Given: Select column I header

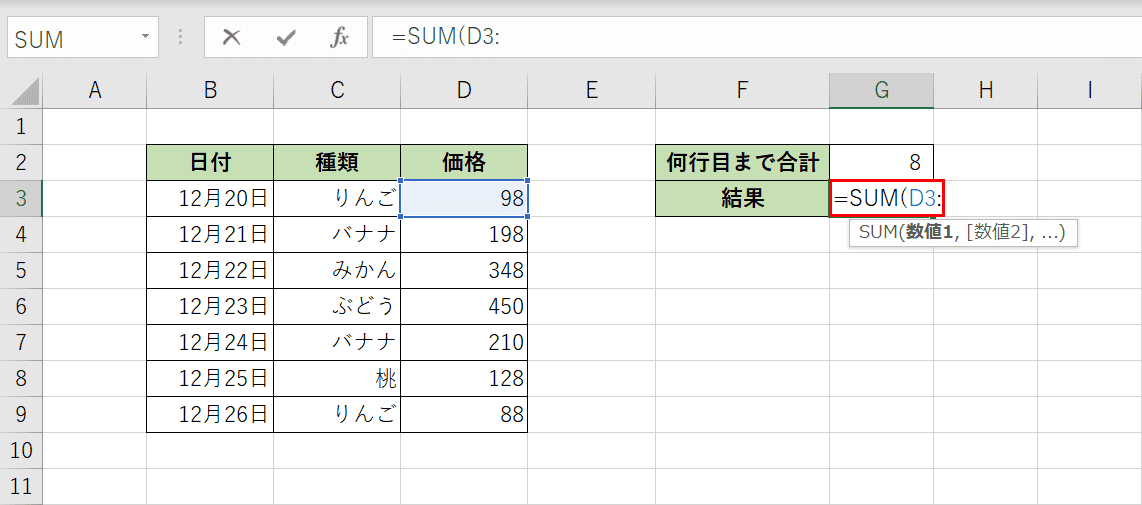Looking at the screenshot, I should [1090, 90].
